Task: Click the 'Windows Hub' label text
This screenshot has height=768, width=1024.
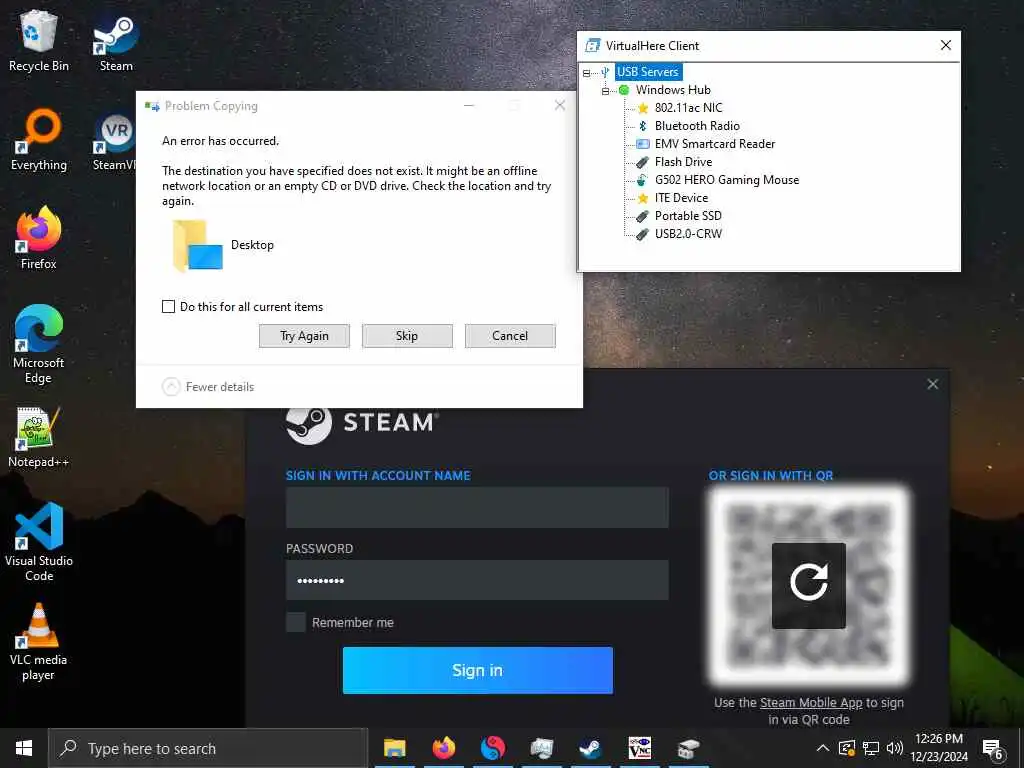Action: (x=673, y=90)
